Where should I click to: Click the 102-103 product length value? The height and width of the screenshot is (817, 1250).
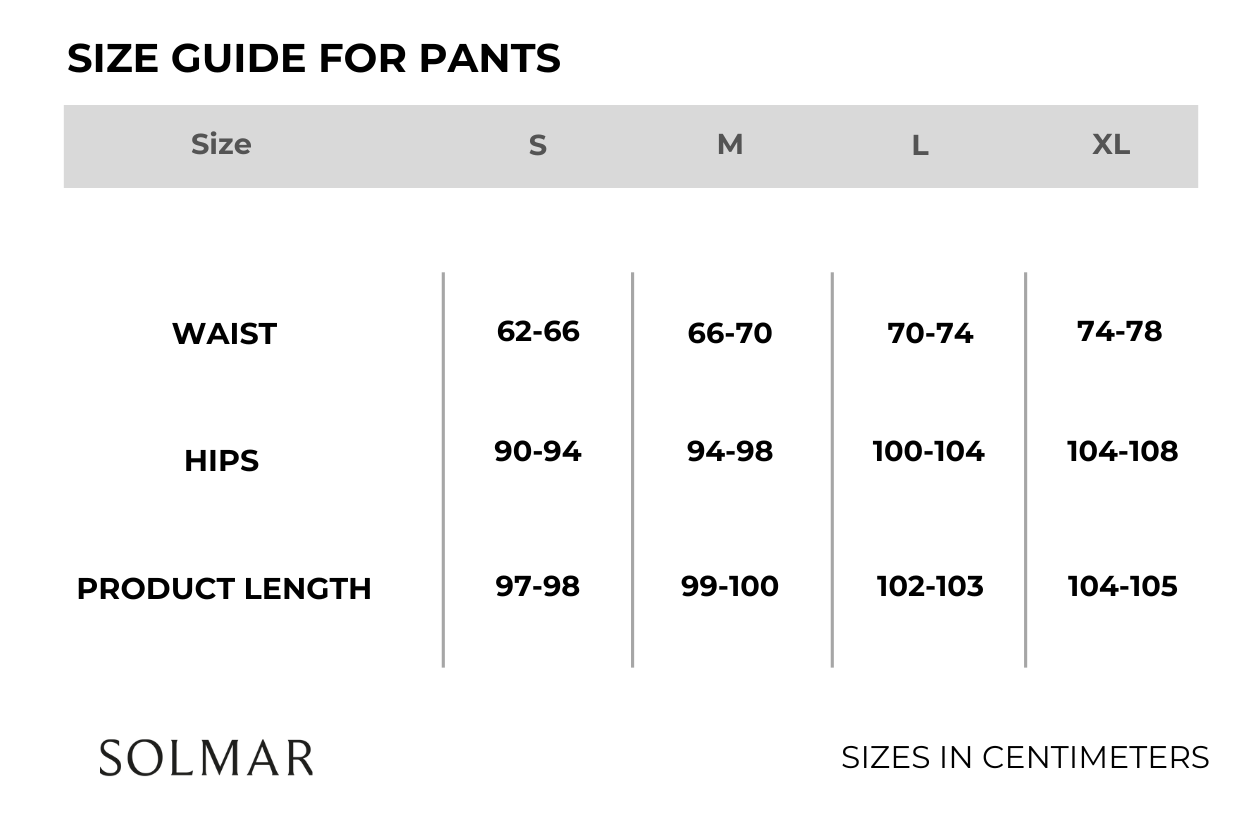point(930,586)
